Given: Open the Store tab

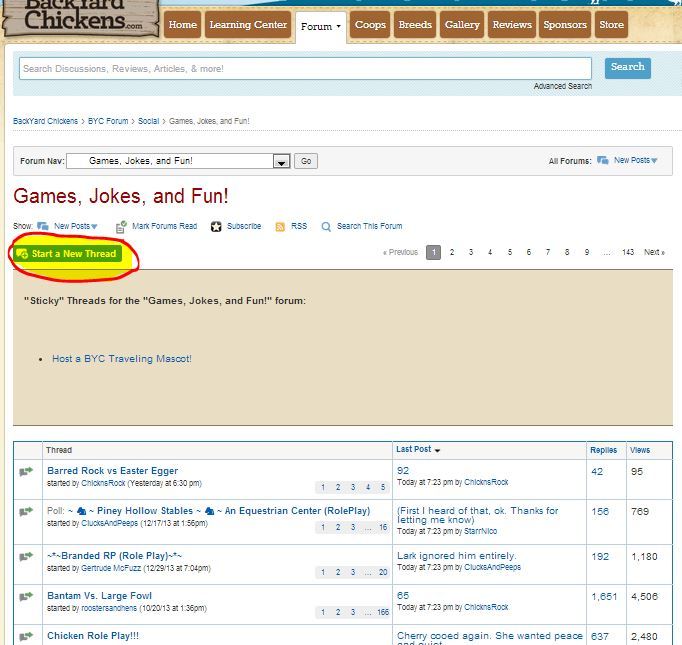Looking at the screenshot, I should 612,25.
